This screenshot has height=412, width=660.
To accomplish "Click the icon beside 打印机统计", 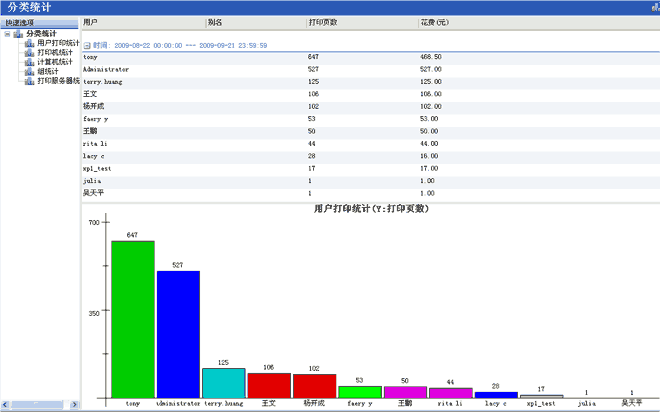I will pyautogui.click(x=29, y=53).
